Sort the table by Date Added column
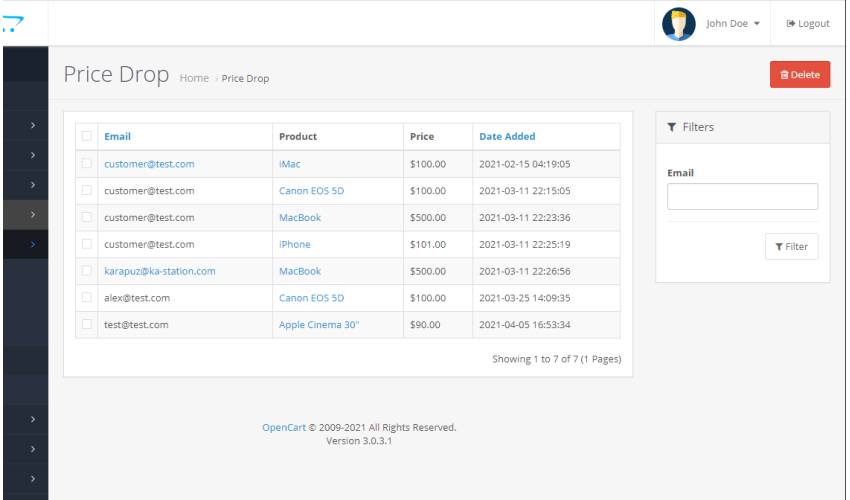Image resolution: width=850 pixels, height=500 pixels. click(507, 137)
